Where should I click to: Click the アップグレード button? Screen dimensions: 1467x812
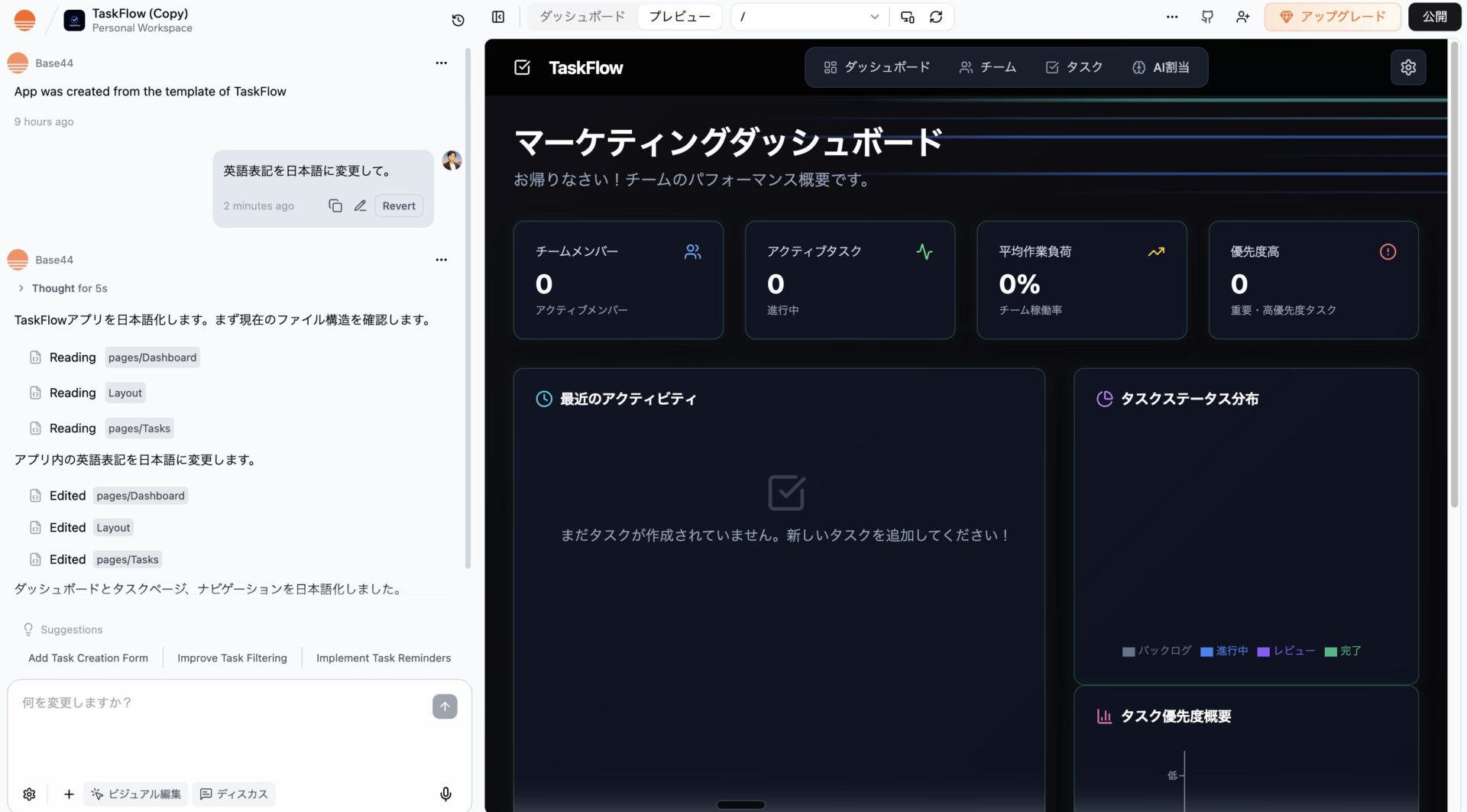[x=1332, y=17]
